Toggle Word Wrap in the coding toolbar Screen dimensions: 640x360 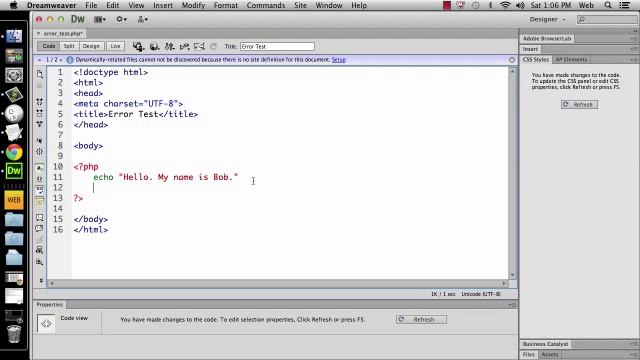[40, 189]
